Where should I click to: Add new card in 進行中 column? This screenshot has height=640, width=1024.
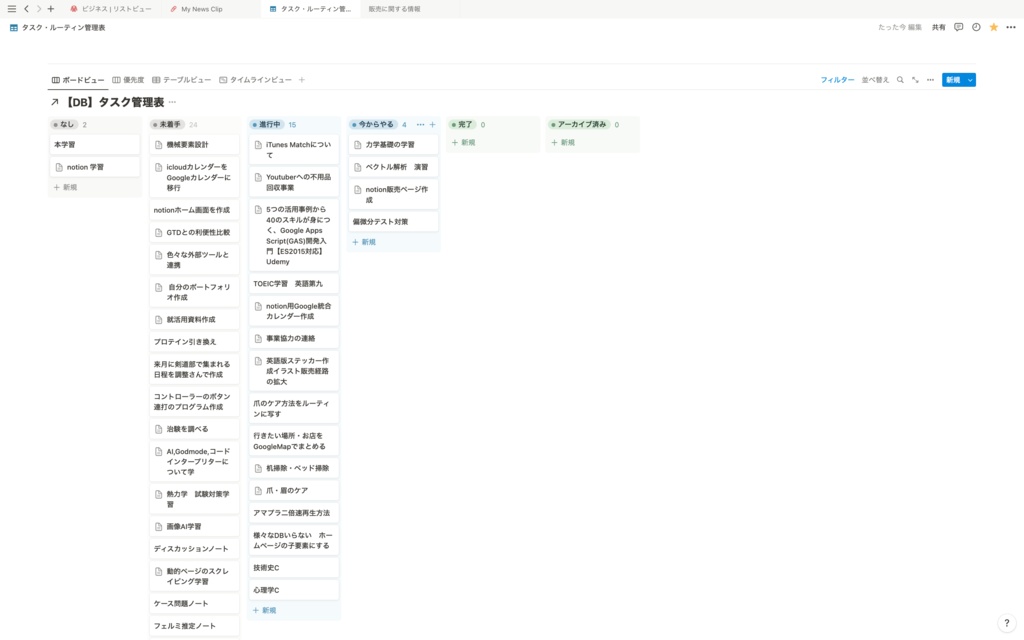click(264, 611)
